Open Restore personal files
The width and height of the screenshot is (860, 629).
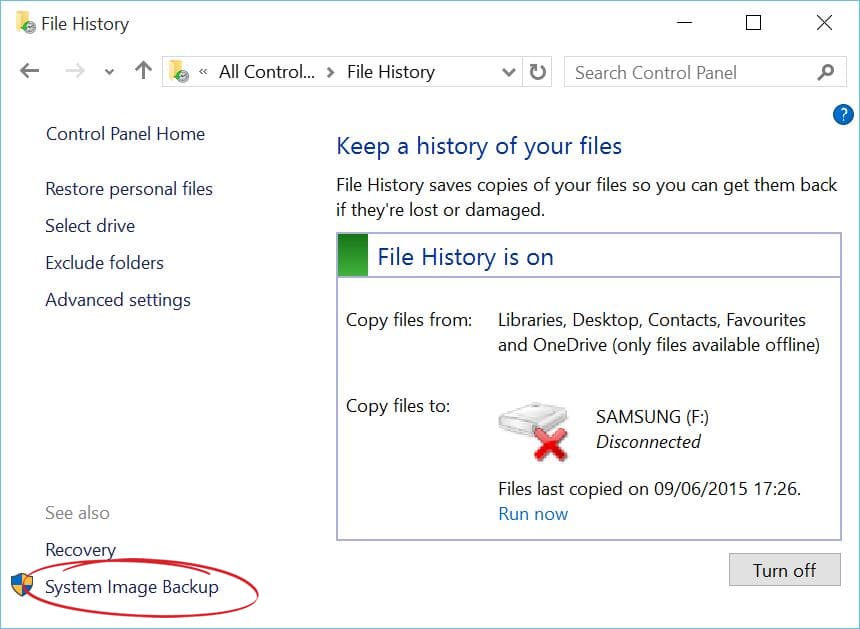129,189
